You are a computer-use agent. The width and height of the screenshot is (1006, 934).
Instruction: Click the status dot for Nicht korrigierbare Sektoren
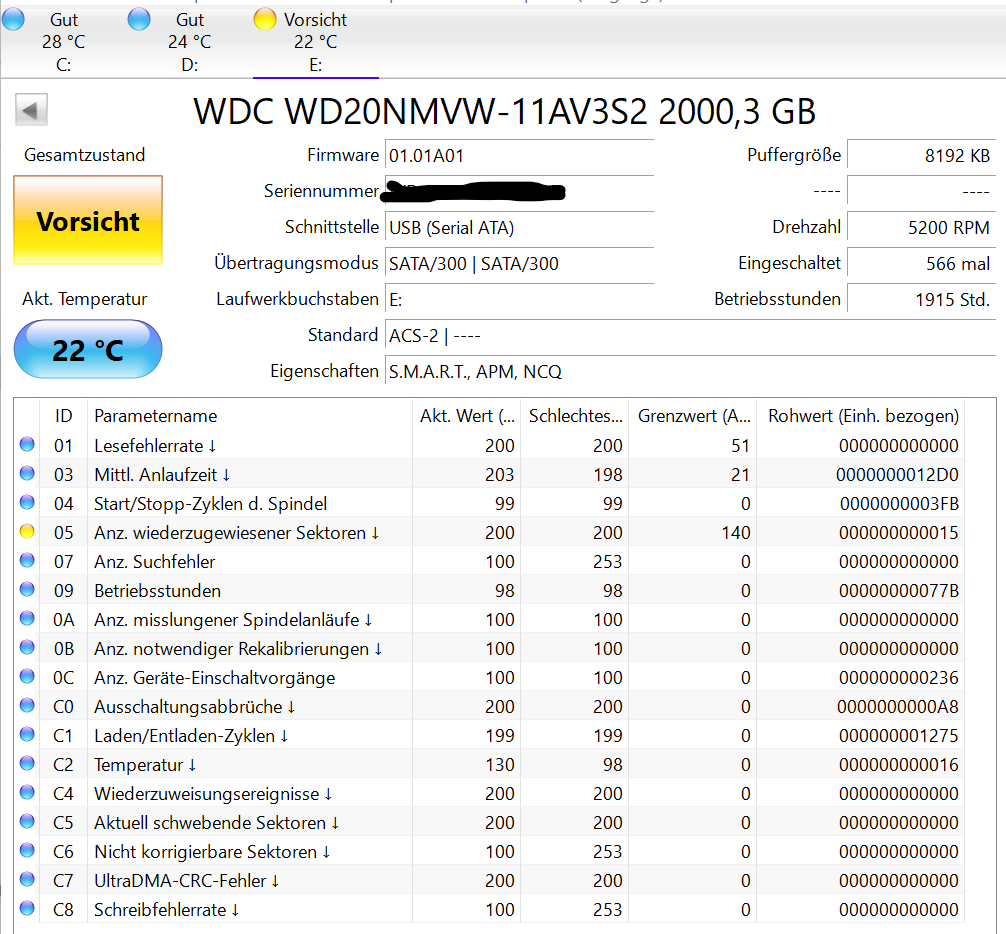27,850
